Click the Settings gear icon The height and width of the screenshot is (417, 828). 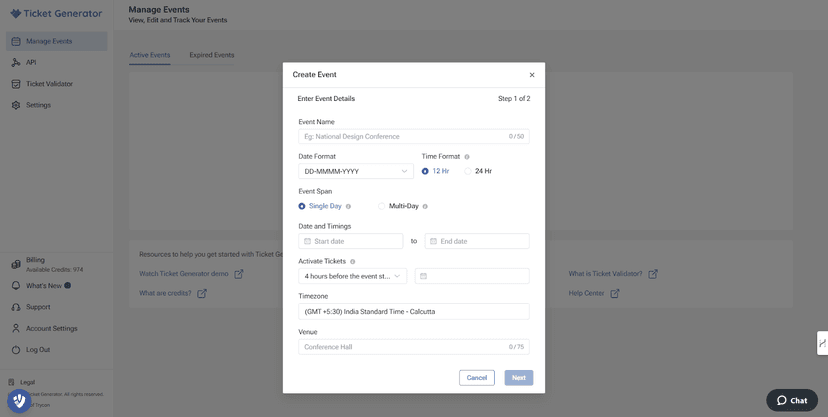pyautogui.click(x=16, y=105)
